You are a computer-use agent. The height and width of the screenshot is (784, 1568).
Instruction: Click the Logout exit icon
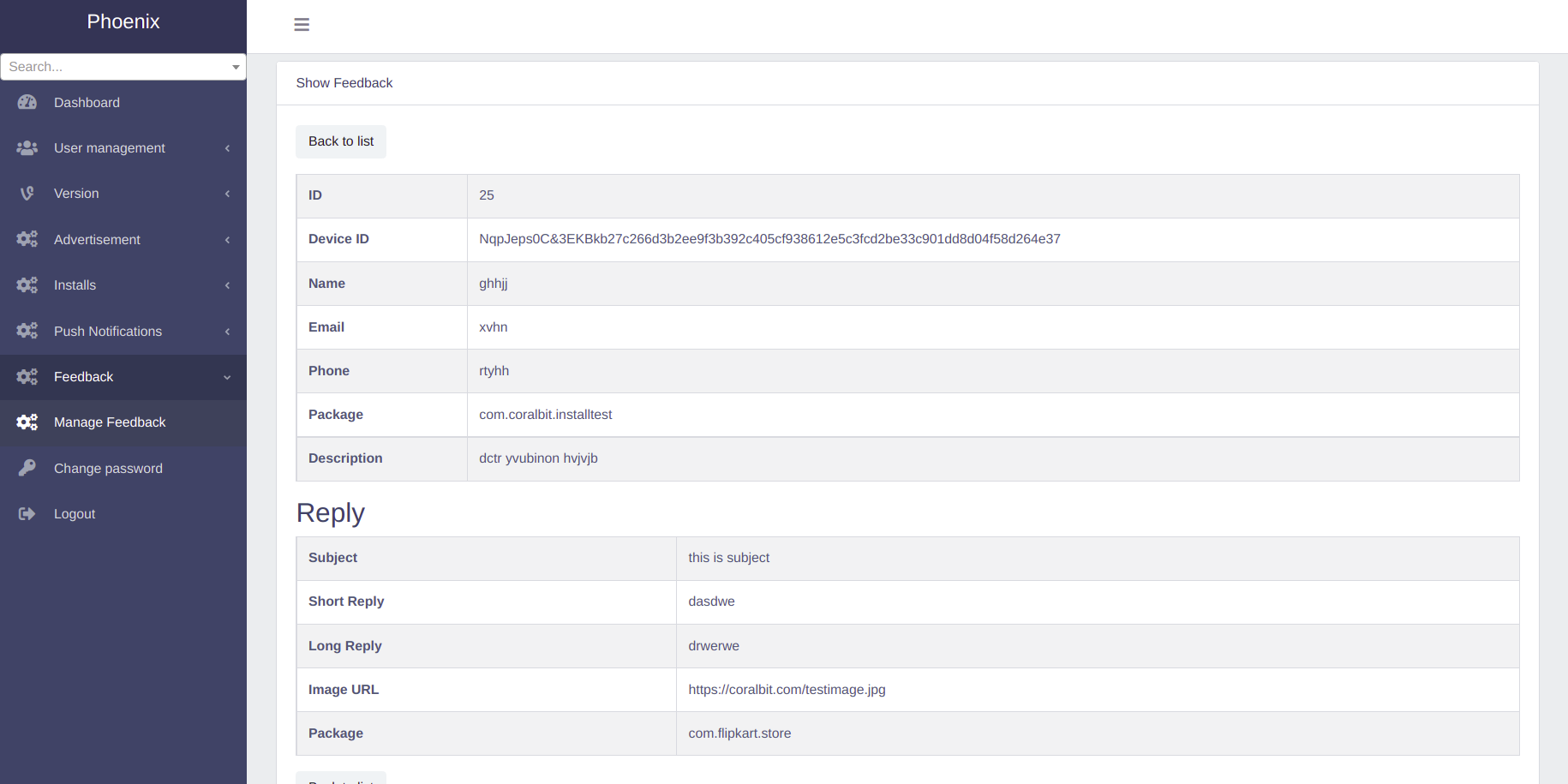27,514
